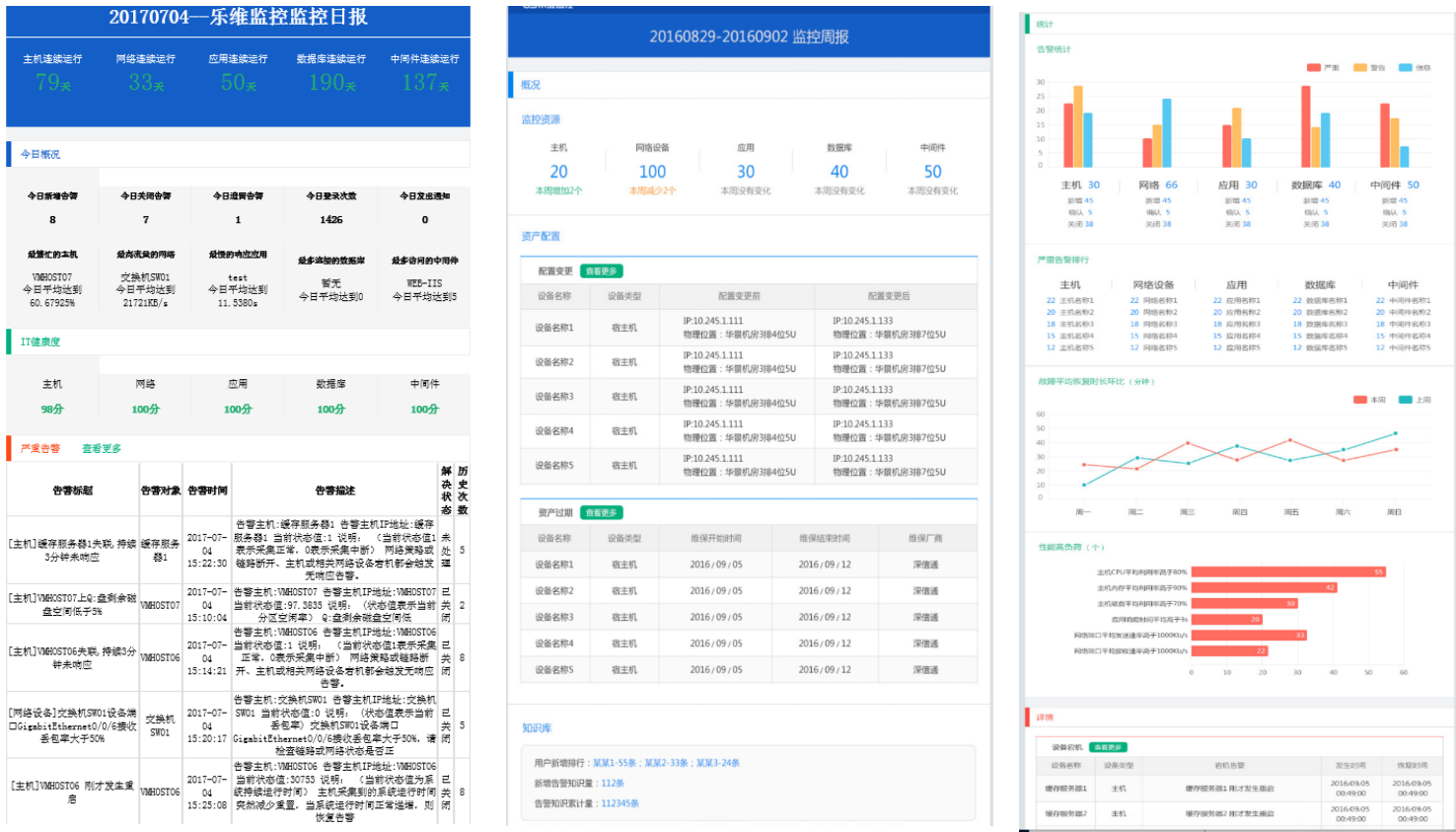Click the 今日登录次数 value 1426
The image size is (1456, 832).
331,220
